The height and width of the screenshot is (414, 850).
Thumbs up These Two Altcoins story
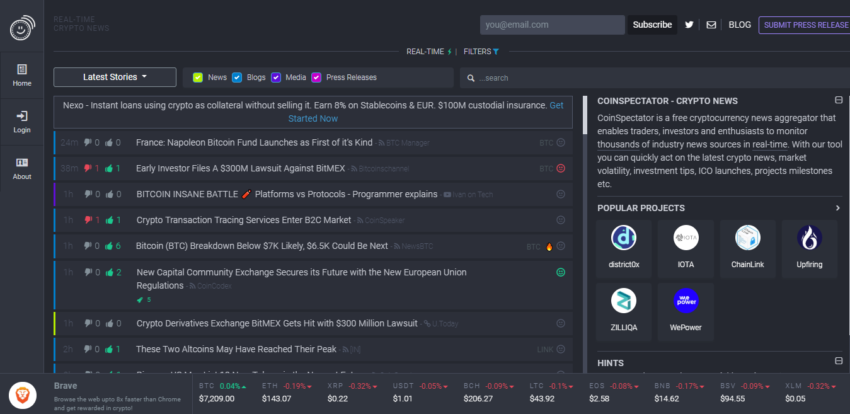click(x=109, y=350)
